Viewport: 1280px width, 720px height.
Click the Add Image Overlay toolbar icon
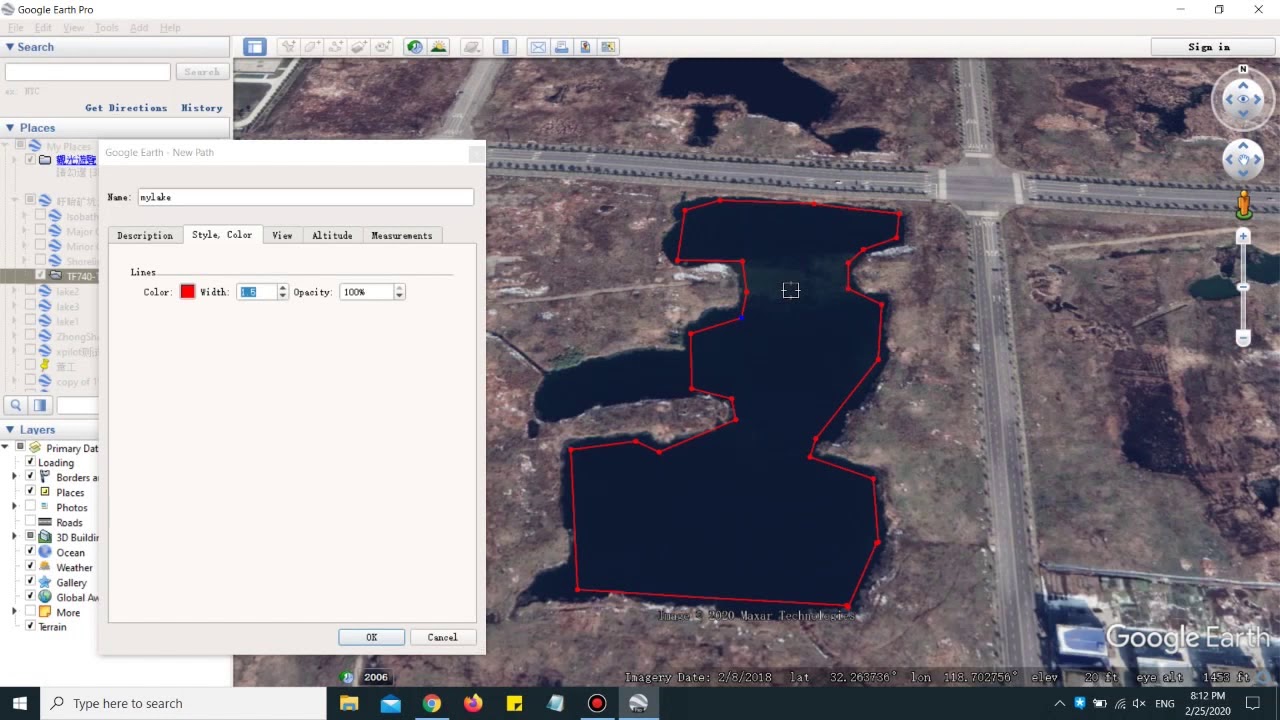(x=359, y=47)
